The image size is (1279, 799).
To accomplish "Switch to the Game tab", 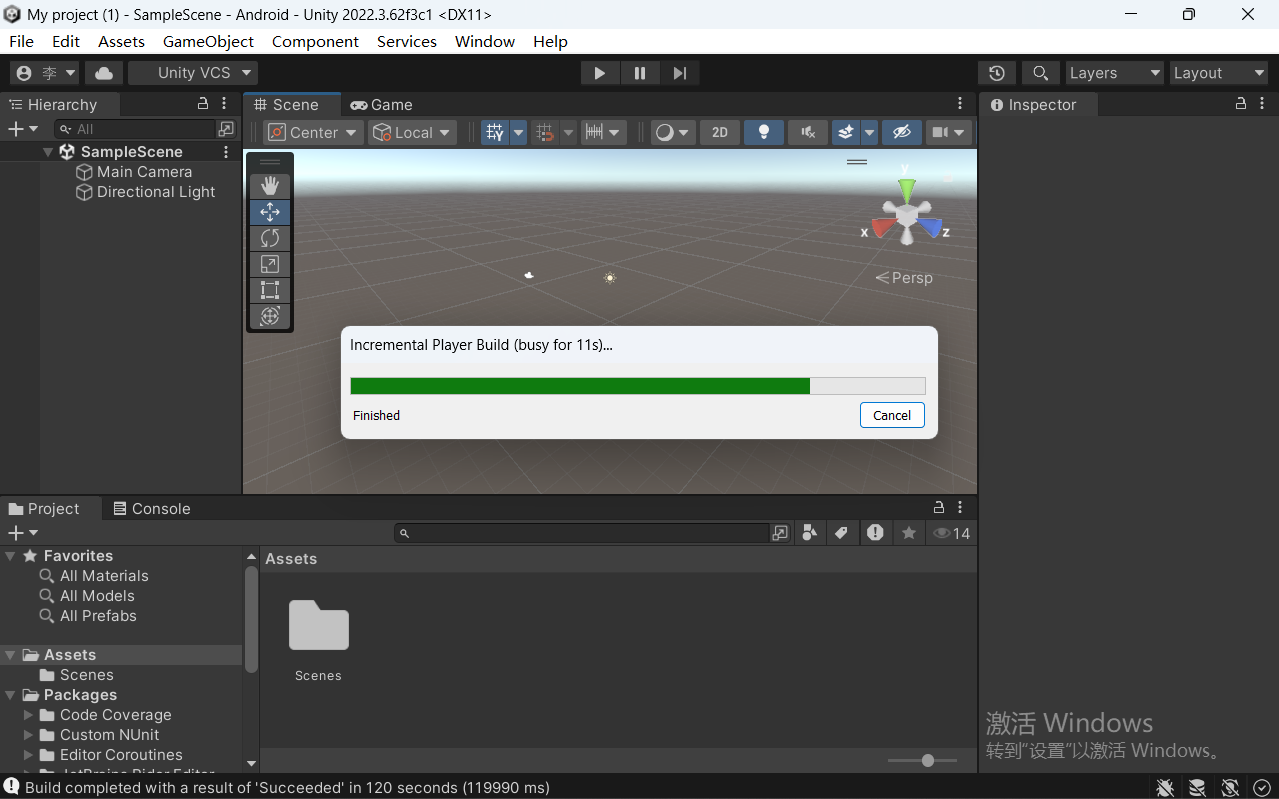I will [381, 104].
